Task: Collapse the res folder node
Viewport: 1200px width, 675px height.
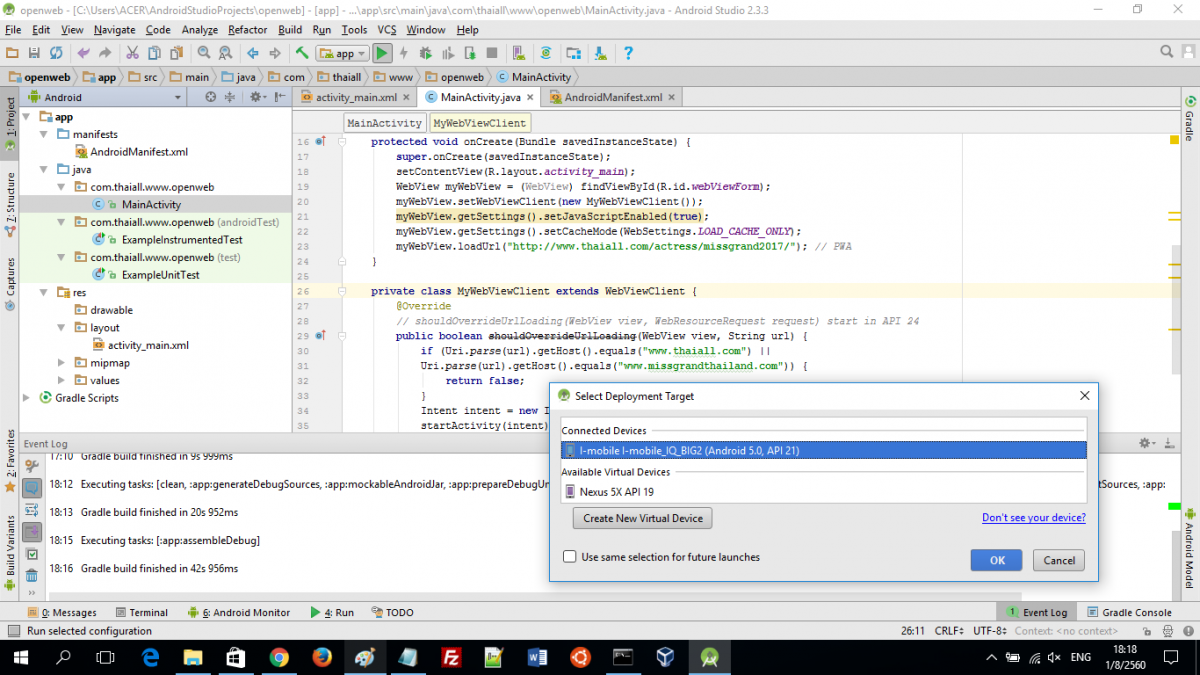Action: 45,292
